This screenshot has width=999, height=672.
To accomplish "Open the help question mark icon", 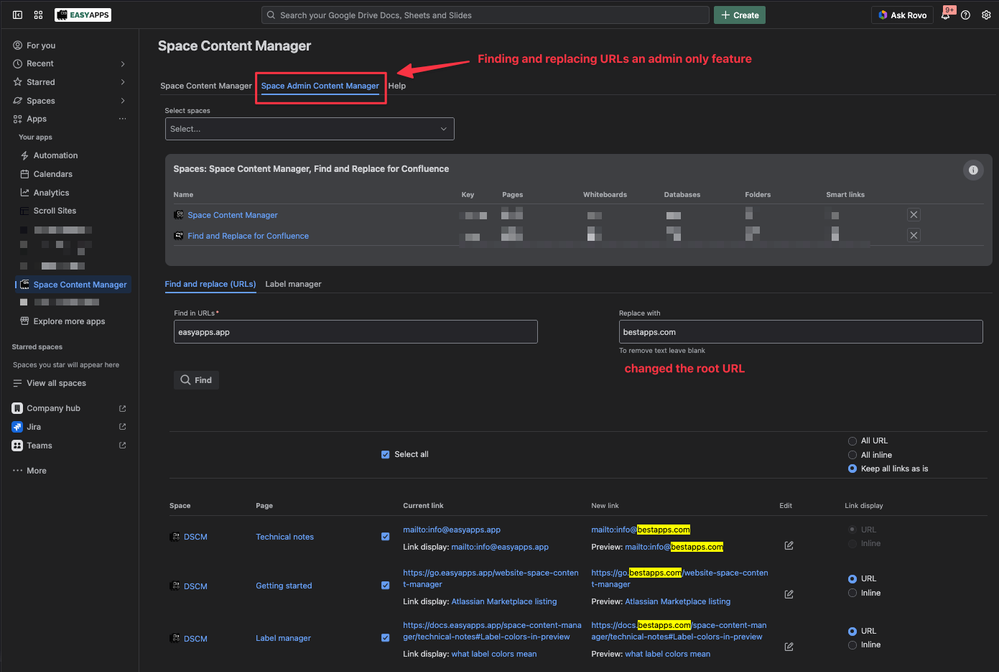I will click(965, 15).
